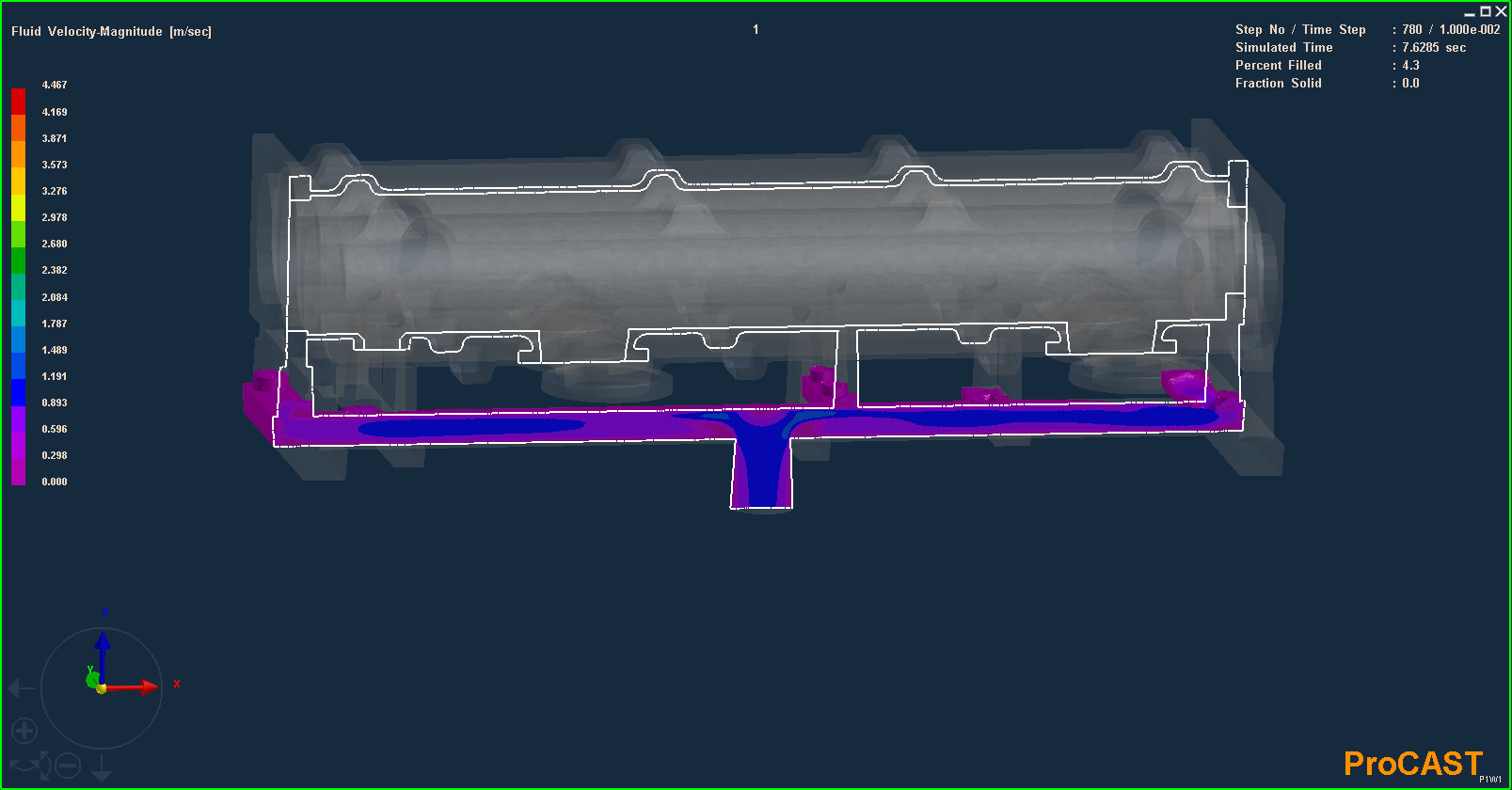The height and width of the screenshot is (790, 1512).
Task: Click the legend maximum value 4.467
Action: (55, 85)
